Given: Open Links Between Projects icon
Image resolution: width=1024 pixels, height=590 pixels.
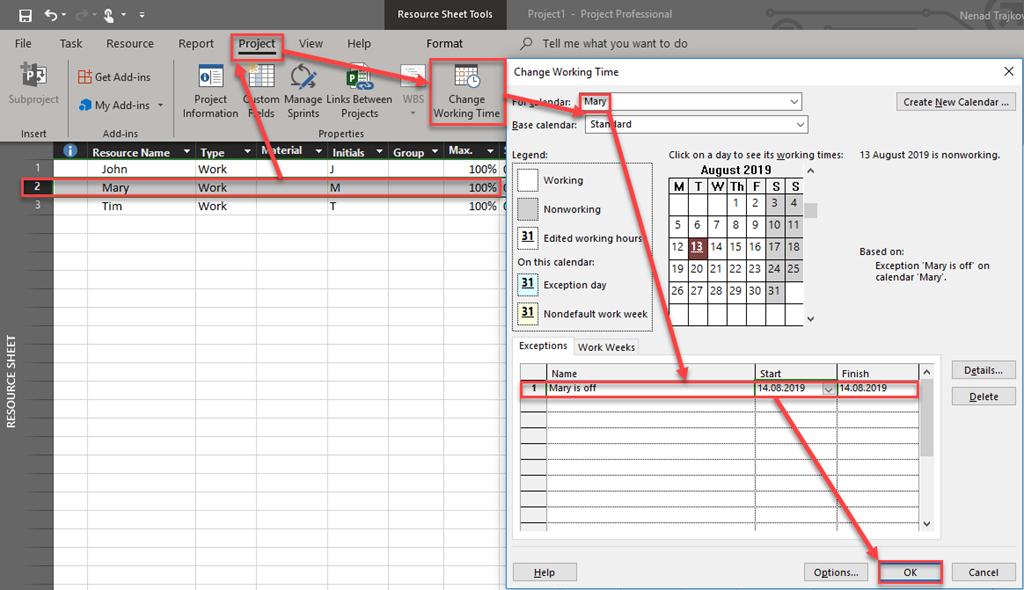Looking at the screenshot, I should (x=359, y=78).
